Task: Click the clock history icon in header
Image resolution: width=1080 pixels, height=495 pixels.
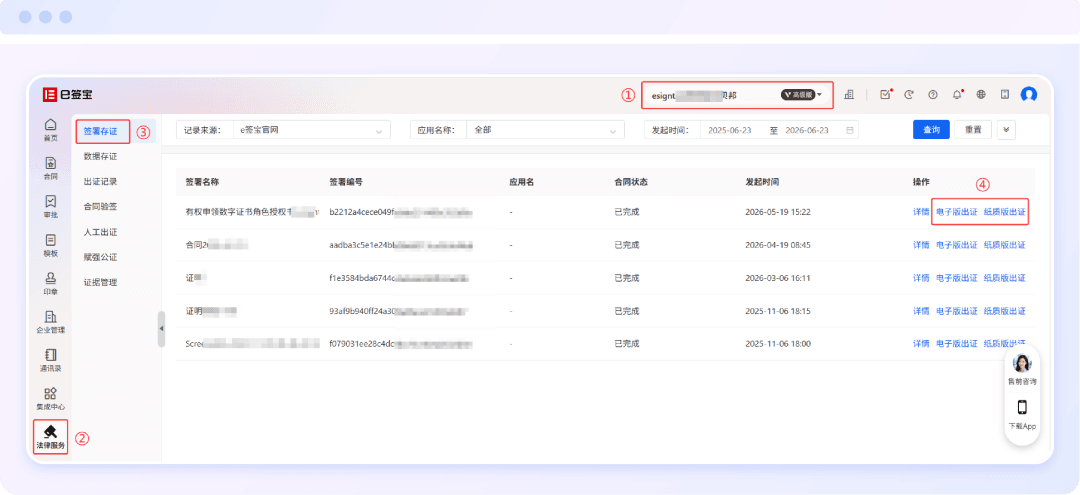Action: [909, 95]
